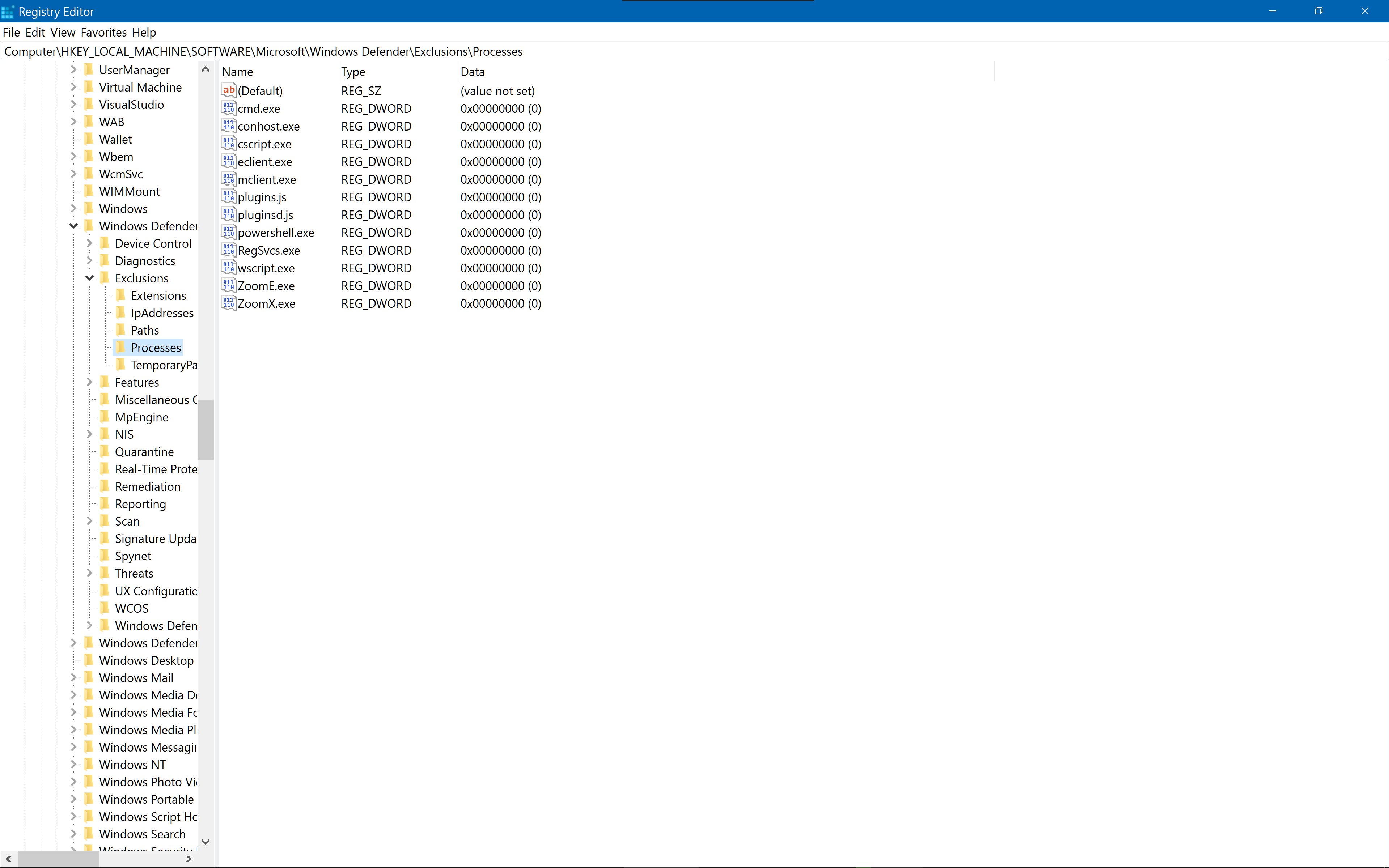Click the folder icon of the Processes key
The image size is (1389, 868).
(120, 347)
